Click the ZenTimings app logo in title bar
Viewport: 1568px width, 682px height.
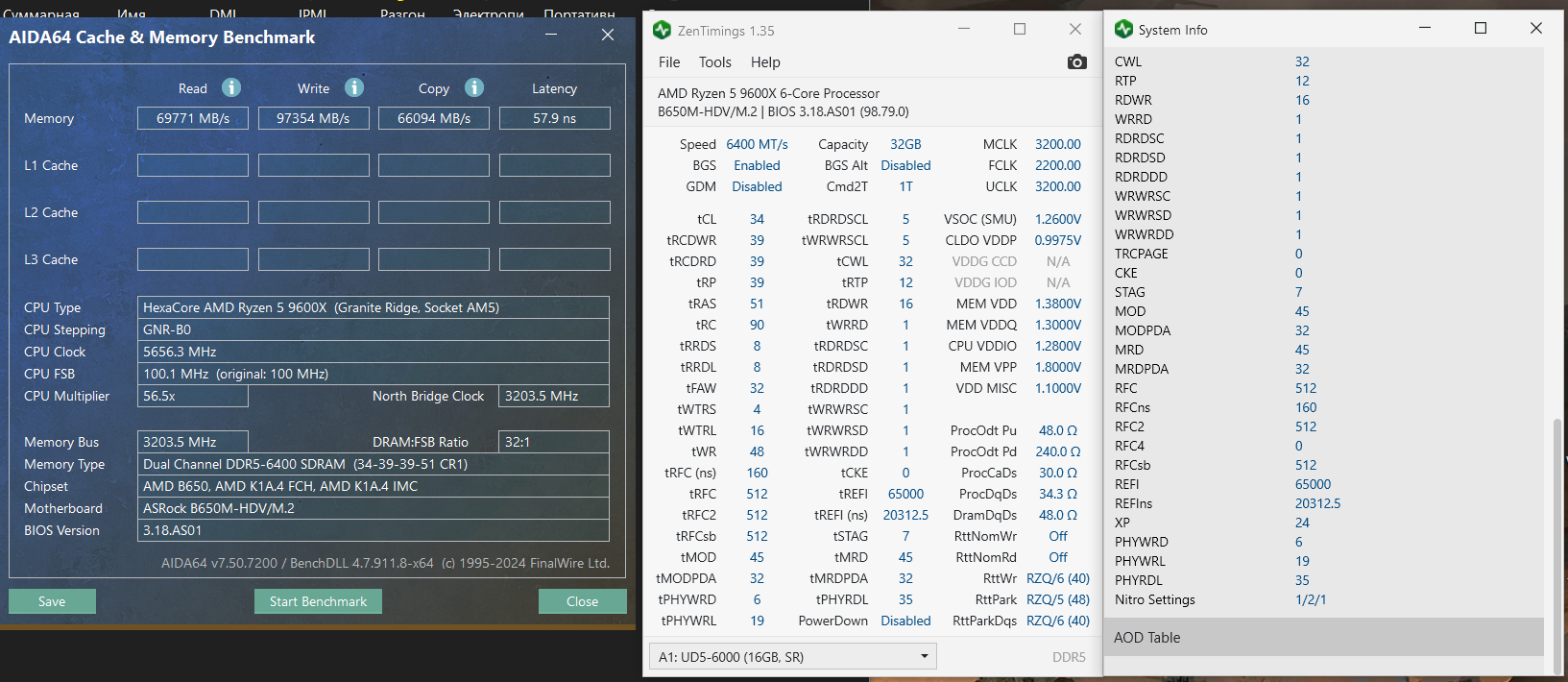click(662, 30)
